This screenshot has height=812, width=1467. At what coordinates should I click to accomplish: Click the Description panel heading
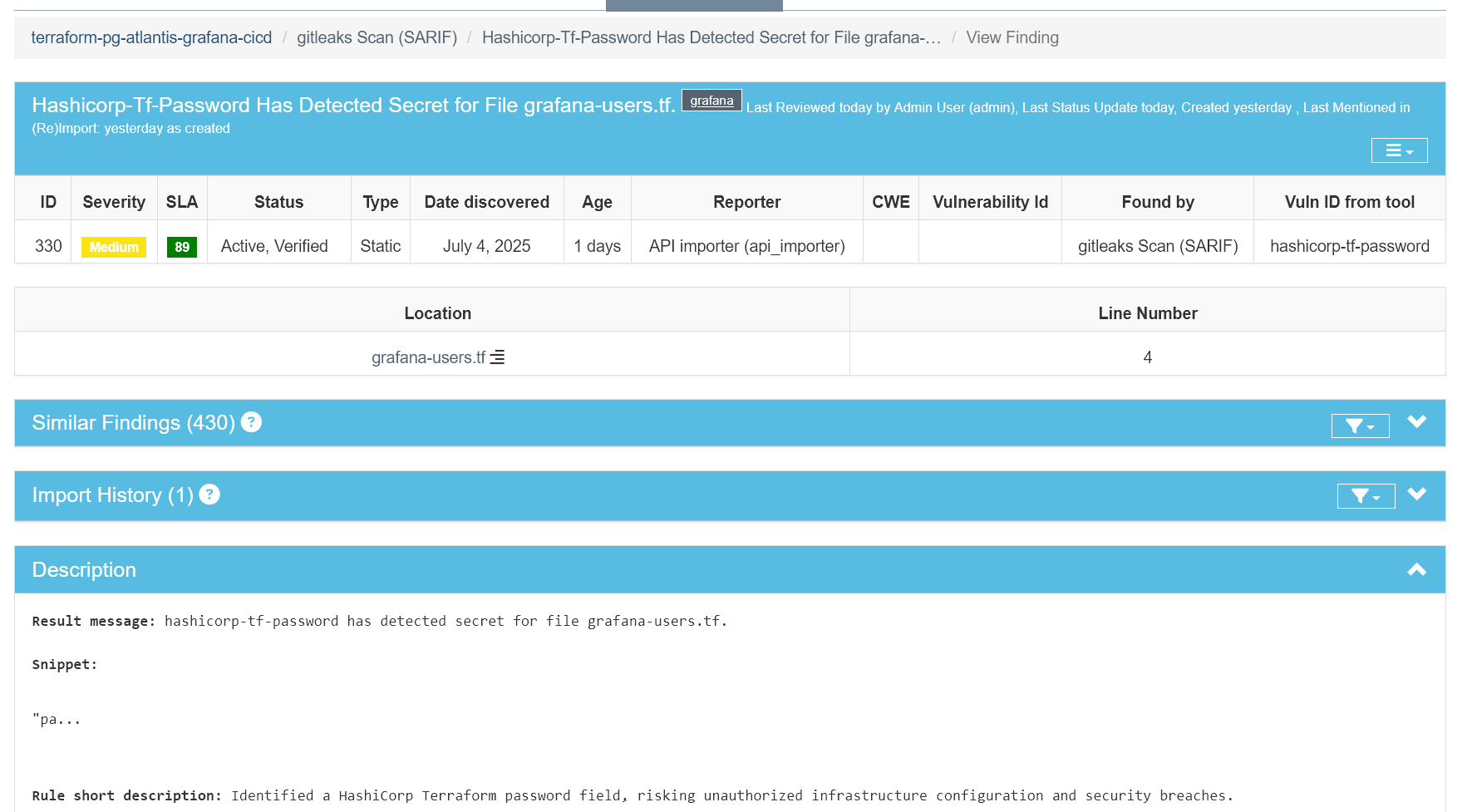[x=84, y=570]
